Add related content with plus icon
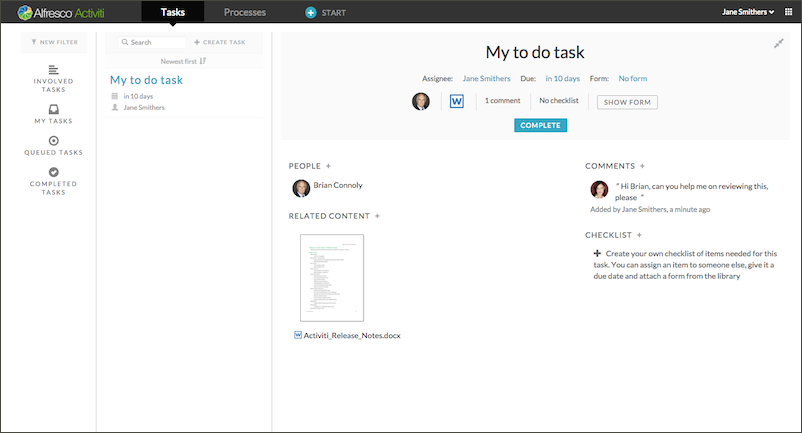Screen dimensions: 802x433 pyautogui.click(x=377, y=216)
